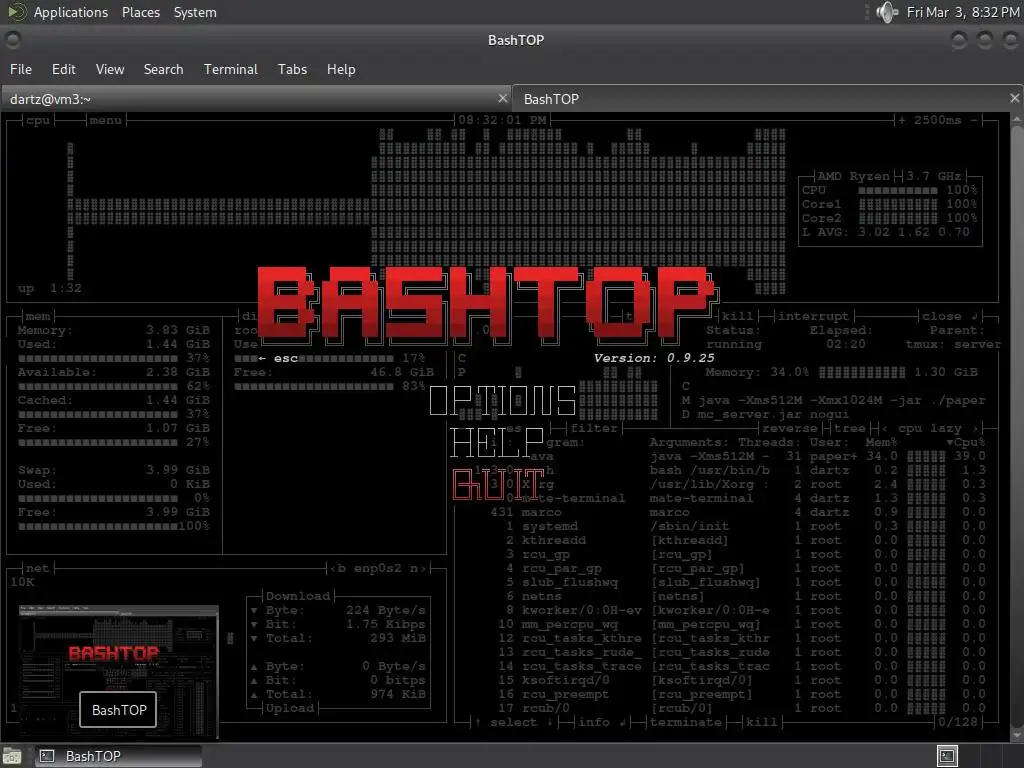The image size is (1024, 768).
Task: Click the BashTOP taskbar button
Action: pyautogui.click(x=118, y=756)
